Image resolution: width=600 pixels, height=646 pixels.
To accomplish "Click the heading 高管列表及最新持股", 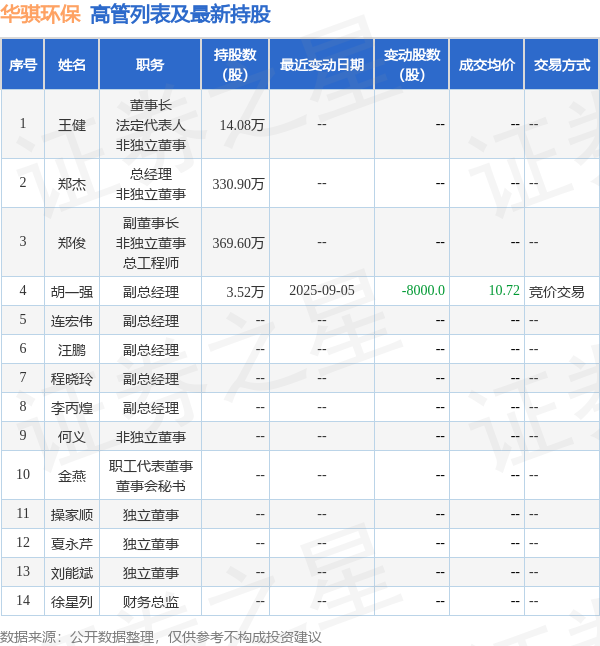I will (180, 14).
